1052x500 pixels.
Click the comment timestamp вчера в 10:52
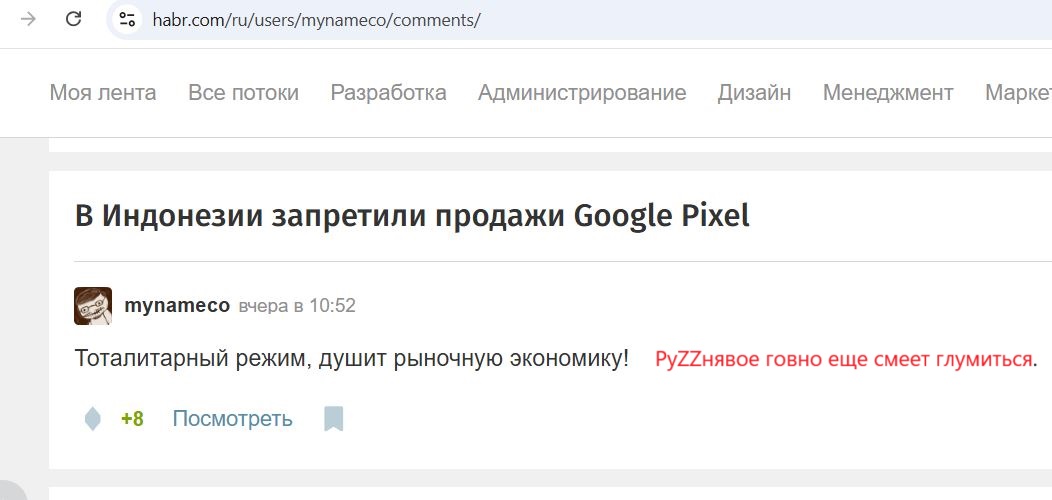pyautogui.click(x=297, y=306)
